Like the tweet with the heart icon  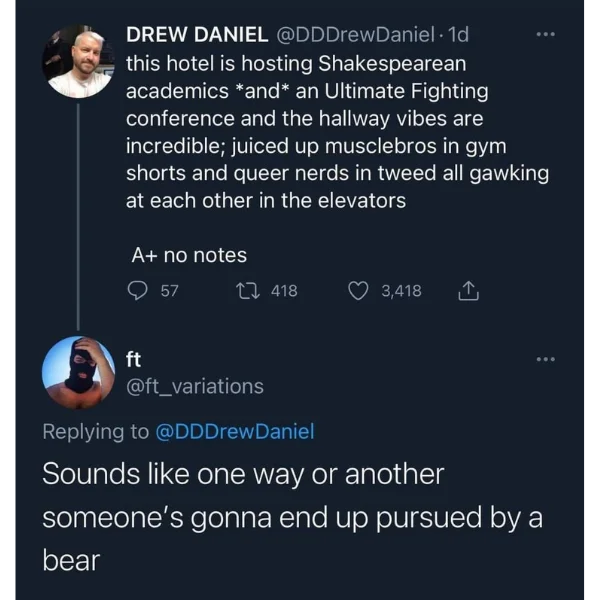pyautogui.click(x=358, y=291)
